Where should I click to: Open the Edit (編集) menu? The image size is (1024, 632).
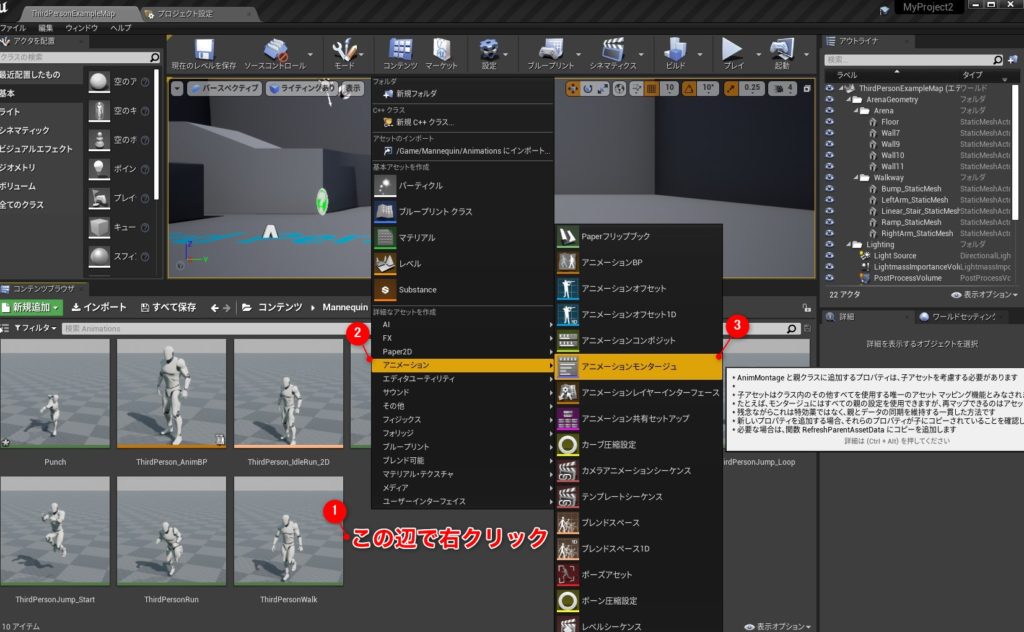[46, 28]
